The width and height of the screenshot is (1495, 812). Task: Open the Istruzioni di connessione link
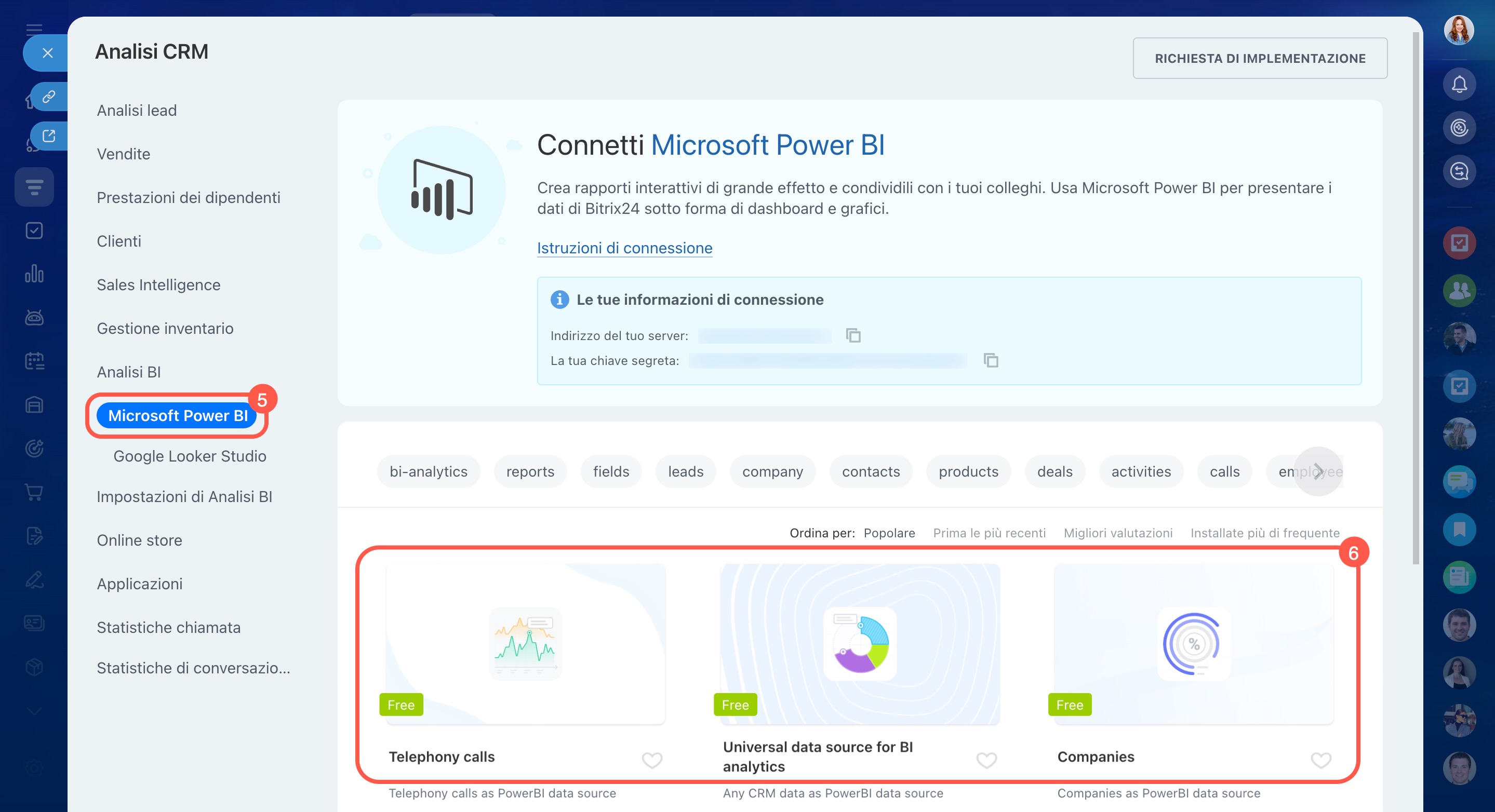pos(624,248)
